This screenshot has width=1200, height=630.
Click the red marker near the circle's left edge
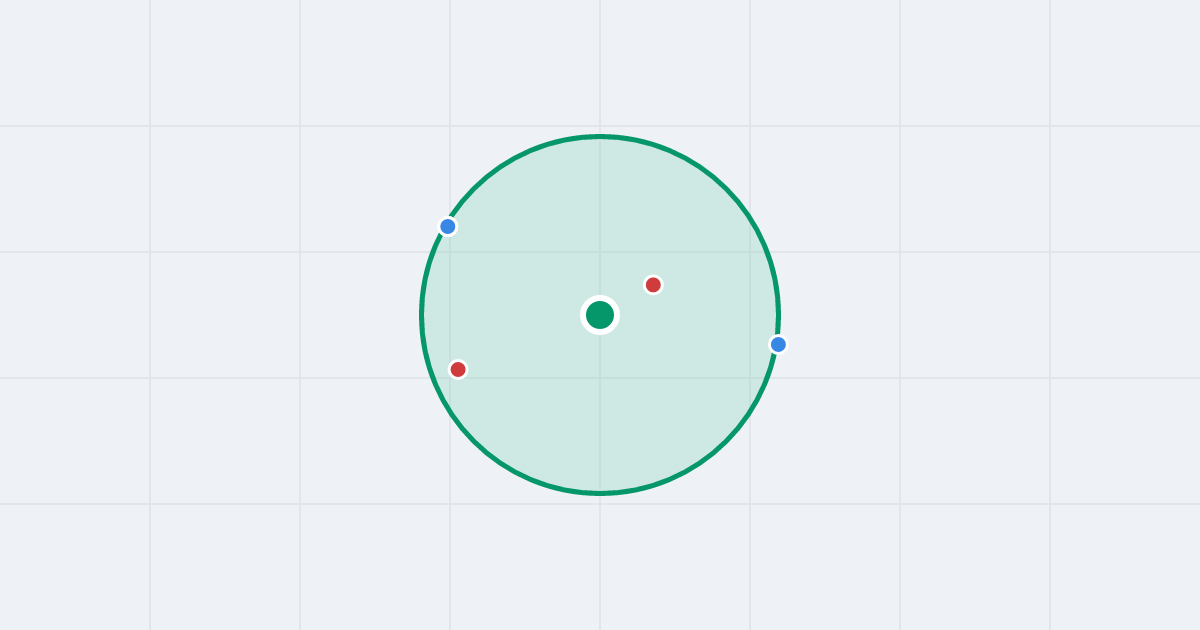(458, 369)
